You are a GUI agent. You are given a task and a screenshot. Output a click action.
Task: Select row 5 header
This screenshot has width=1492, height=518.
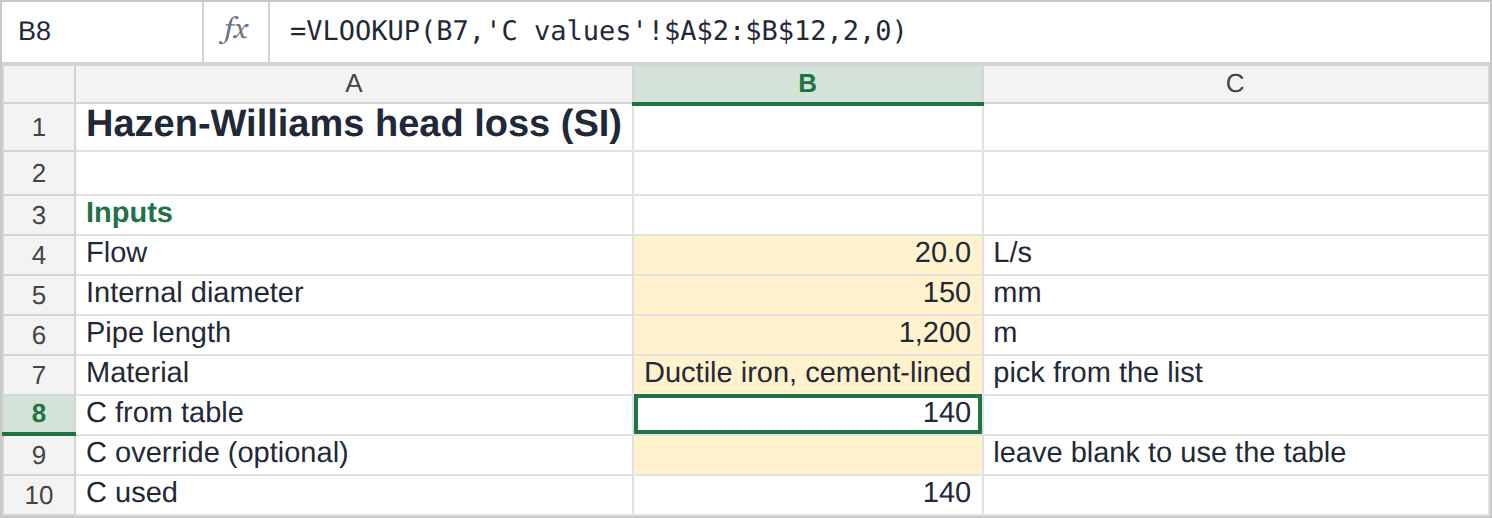pyautogui.click(x=39, y=295)
